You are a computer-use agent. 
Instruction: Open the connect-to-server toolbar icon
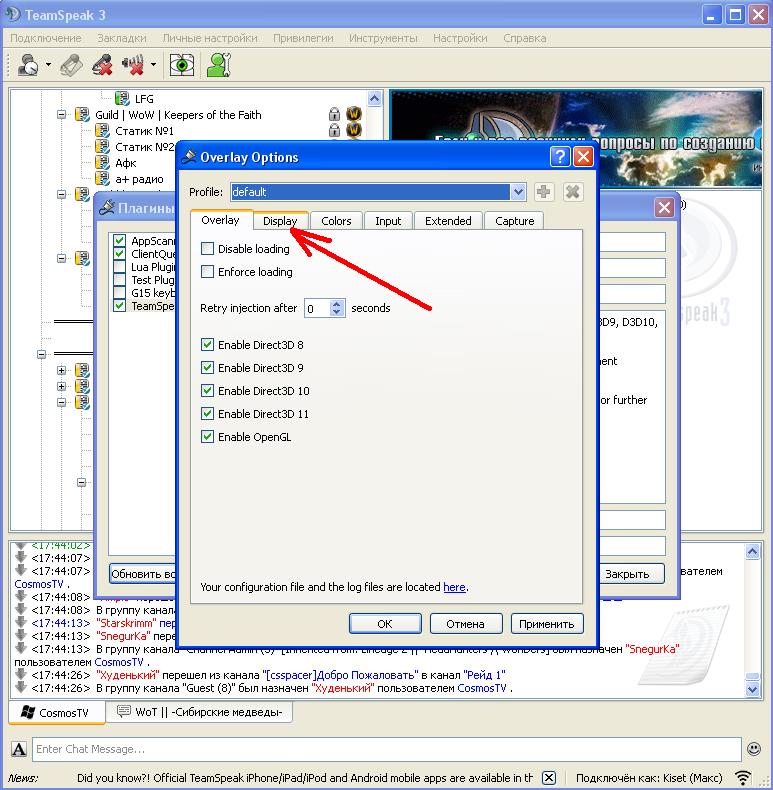[x=28, y=65]
